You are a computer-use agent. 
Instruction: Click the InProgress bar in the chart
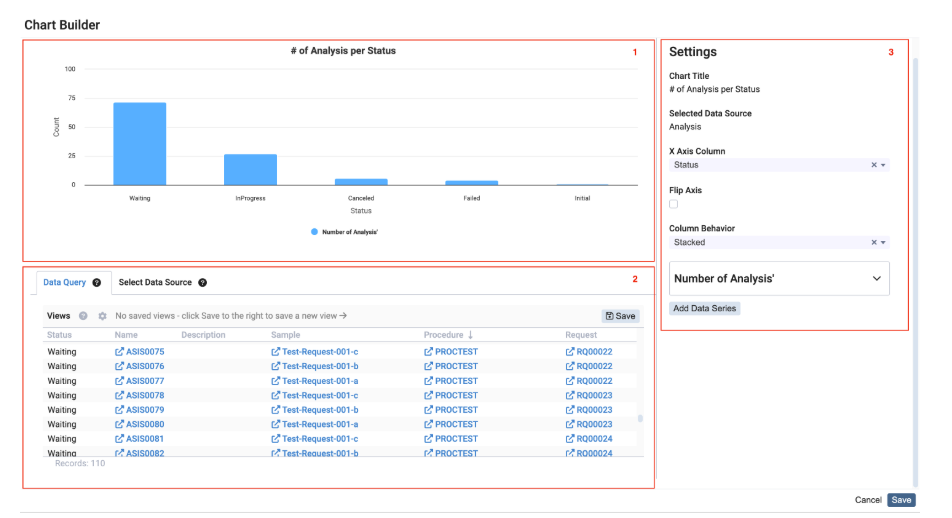coord(250,170)
